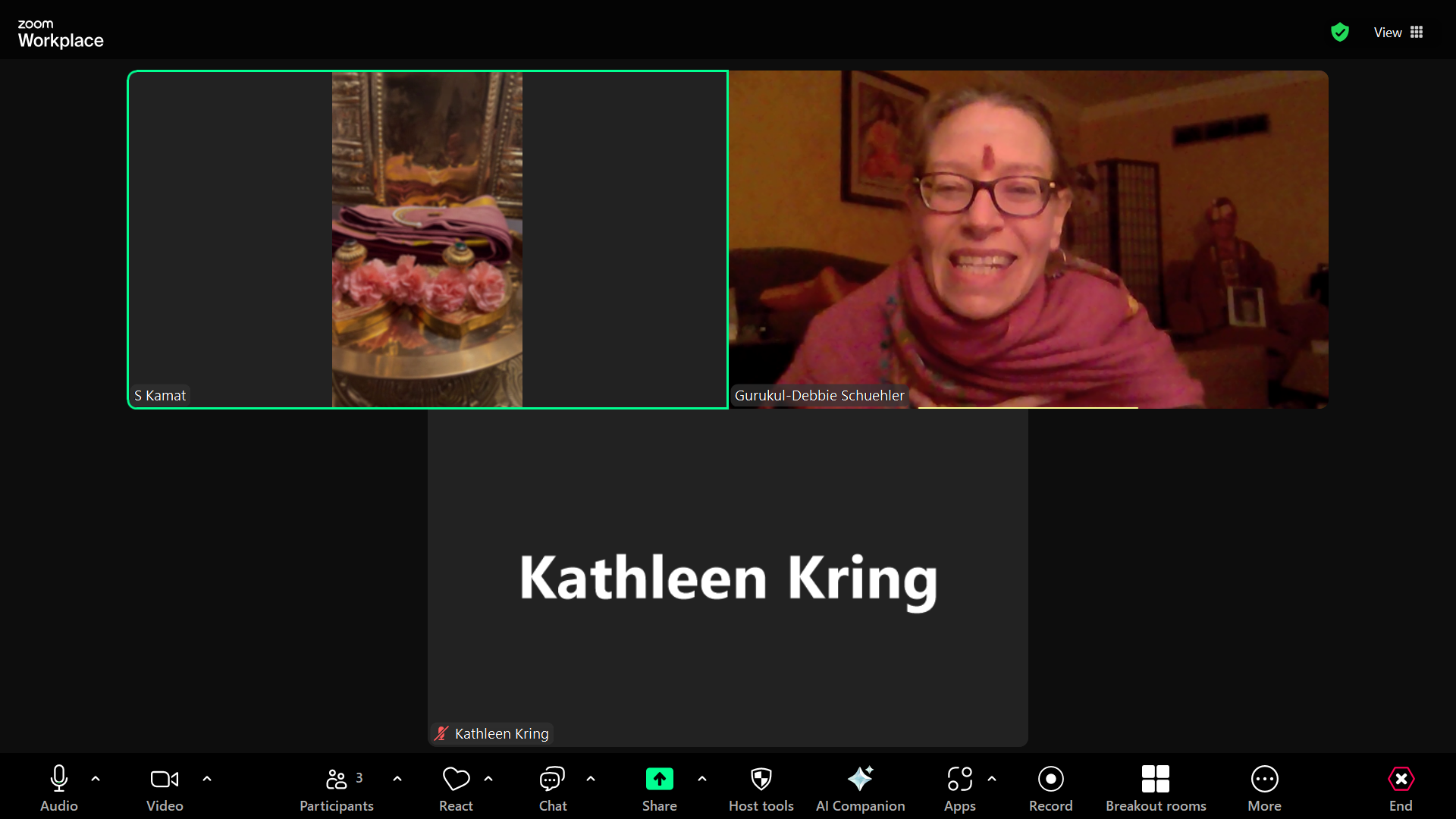This screenshot has height=819, width=1456.
Task: Expand video options chevron next to Video
Action: point(207,779)
